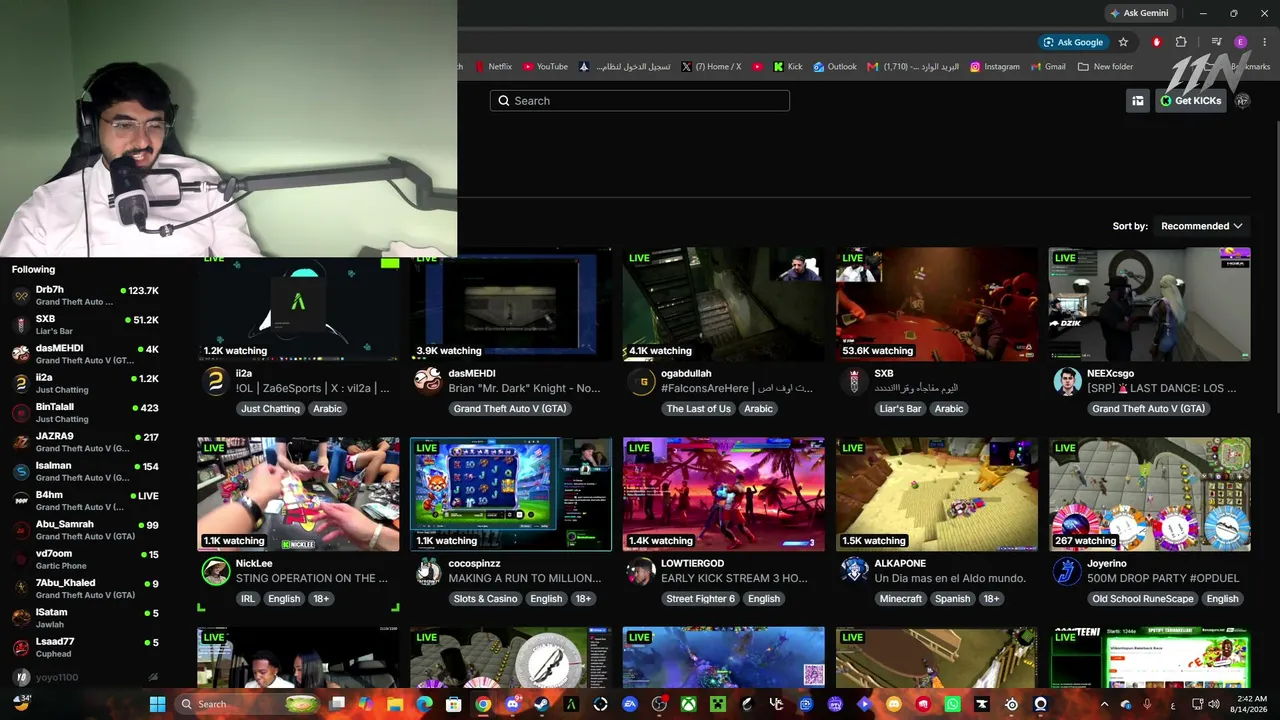Launch Google Chrome from the taskbar
This screenshot has height=720, width=1280.
pos(483,704)
